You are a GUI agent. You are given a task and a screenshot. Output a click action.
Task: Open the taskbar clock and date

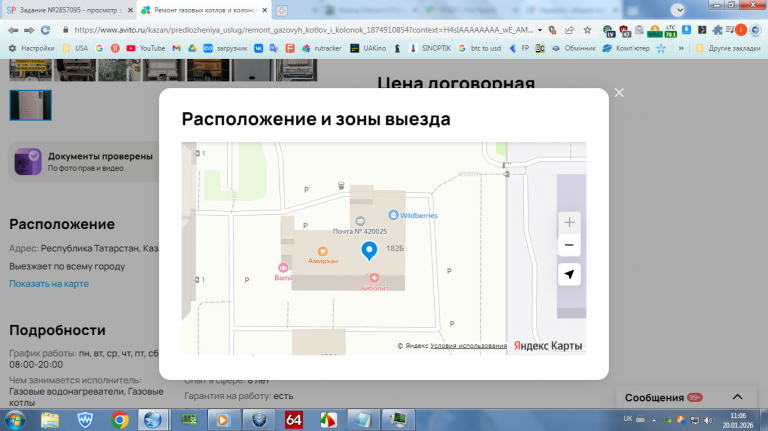pyautogui.click(x=738, y=420)
